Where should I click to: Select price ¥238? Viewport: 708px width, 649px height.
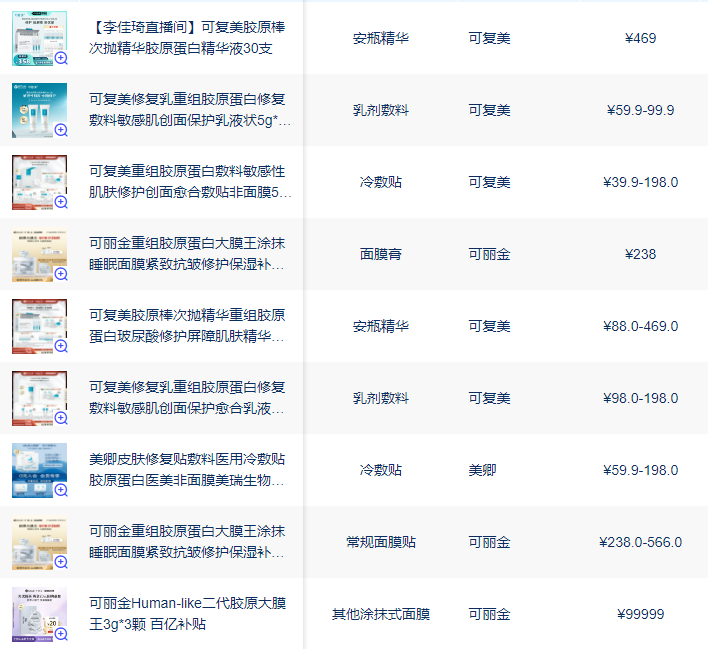tap(640, 254)
